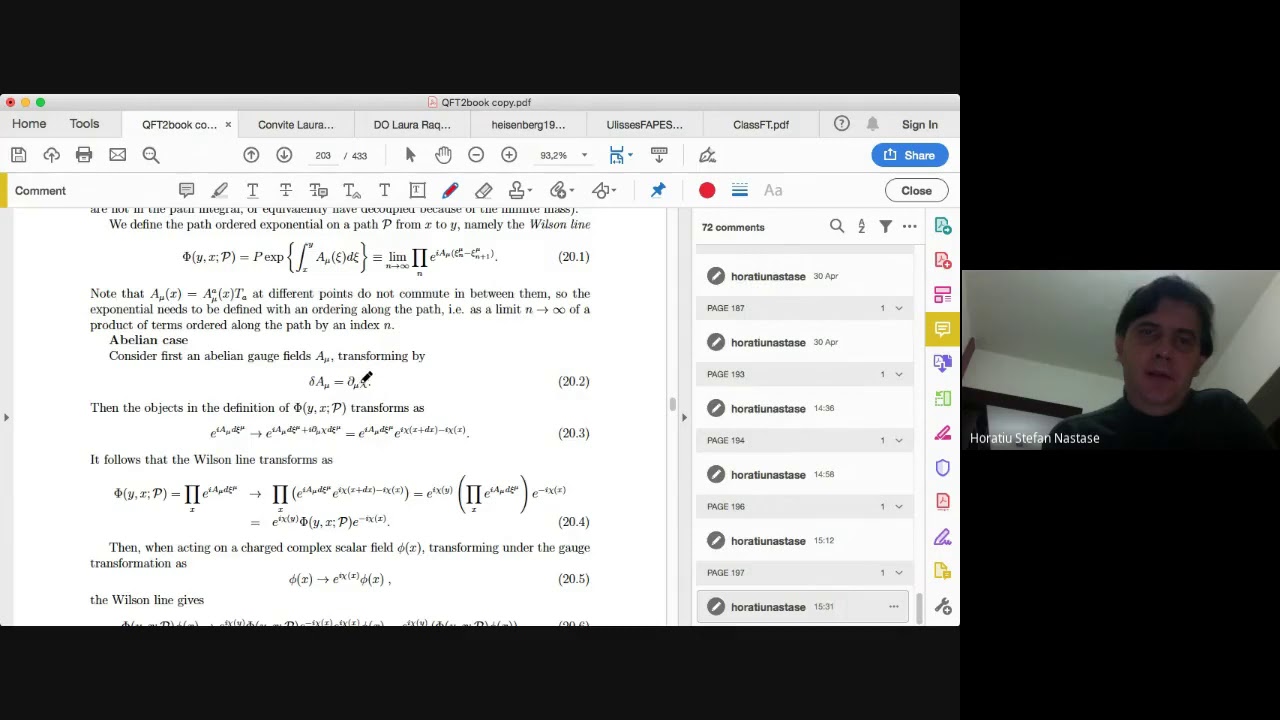Close the Comment toolbar
The image size is (1280, 720).
pyautogui.click(x=916, y=190)
